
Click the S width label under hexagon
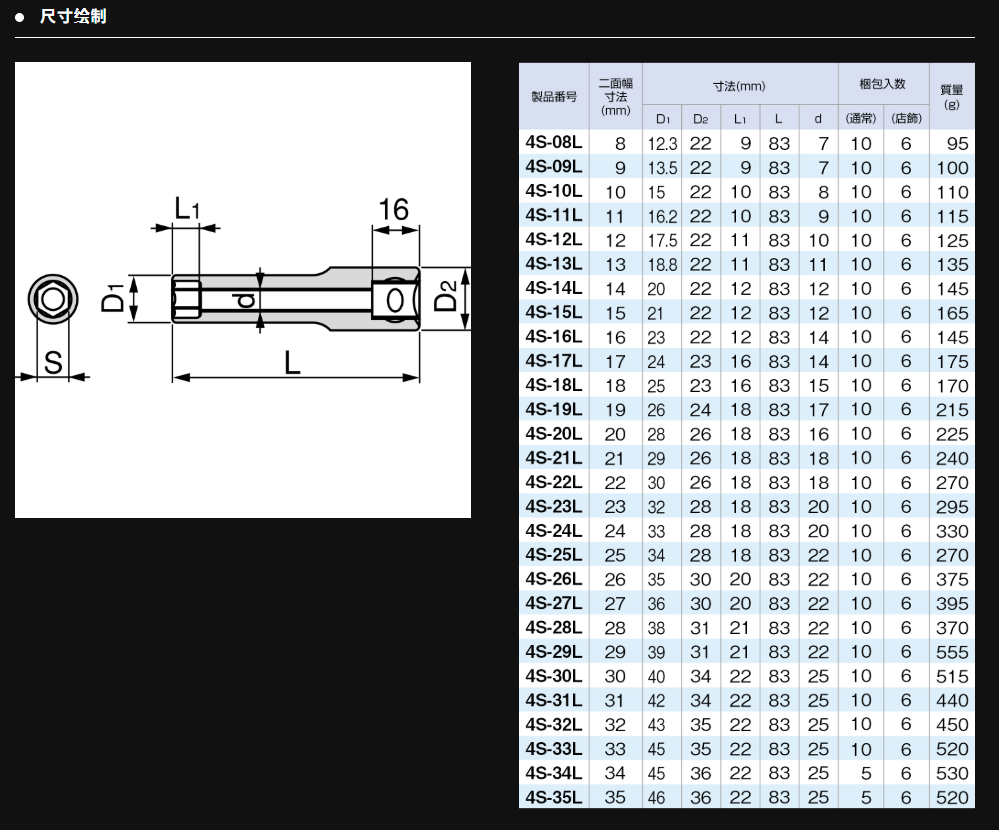coord(52,363)
